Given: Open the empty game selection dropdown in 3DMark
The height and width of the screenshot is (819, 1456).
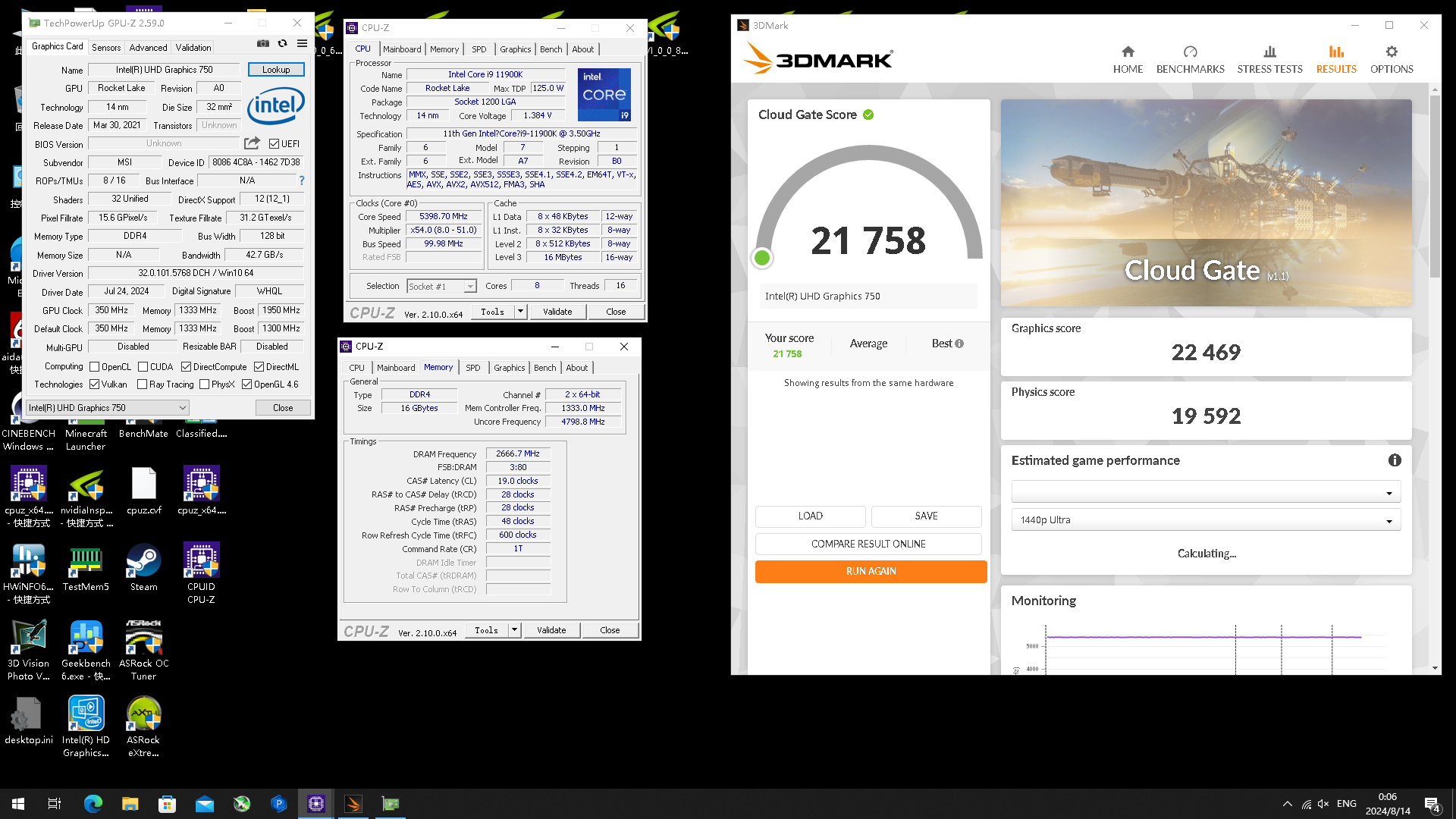Looking at the screenshot, I should coord(1206,492).
